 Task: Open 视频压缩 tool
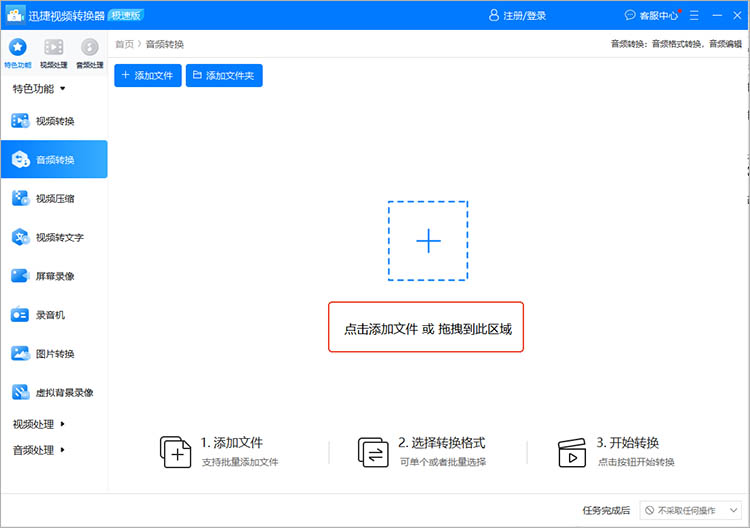point(54,198)
